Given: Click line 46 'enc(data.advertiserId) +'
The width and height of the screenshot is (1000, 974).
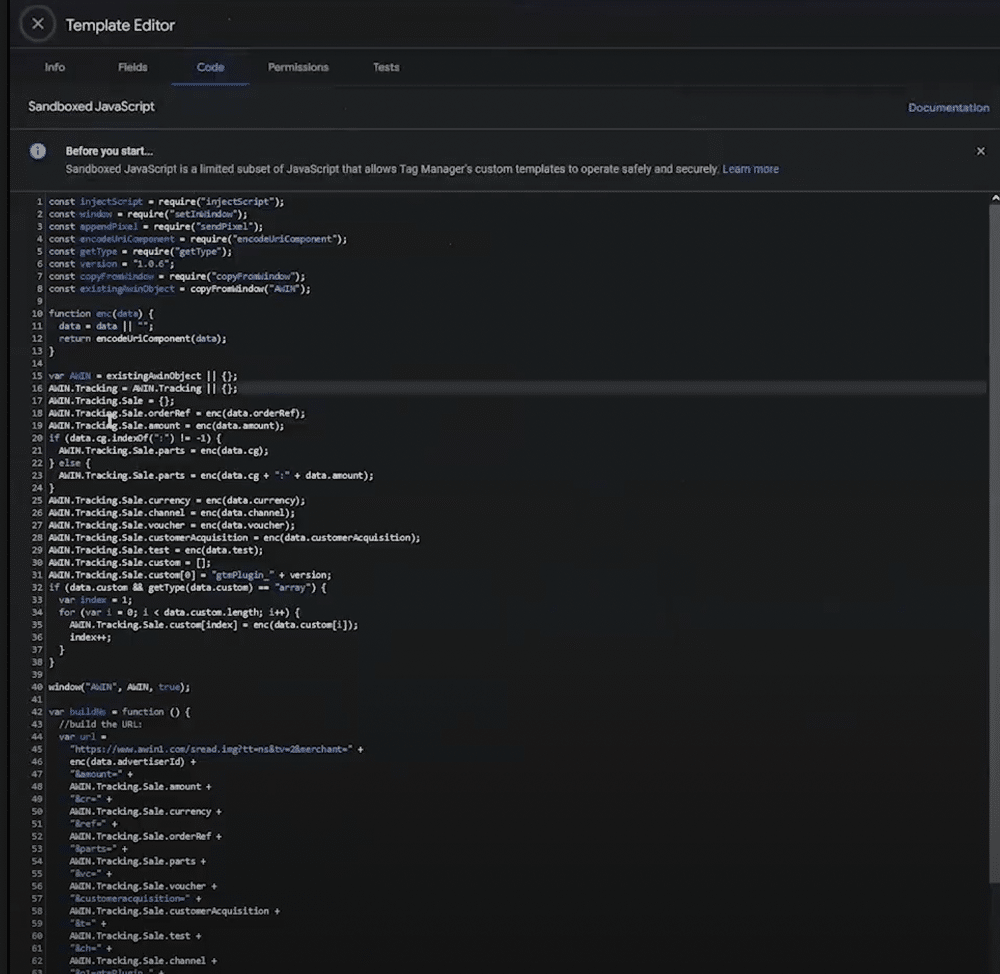Looking at the screenshot, I should click(133, 762).
